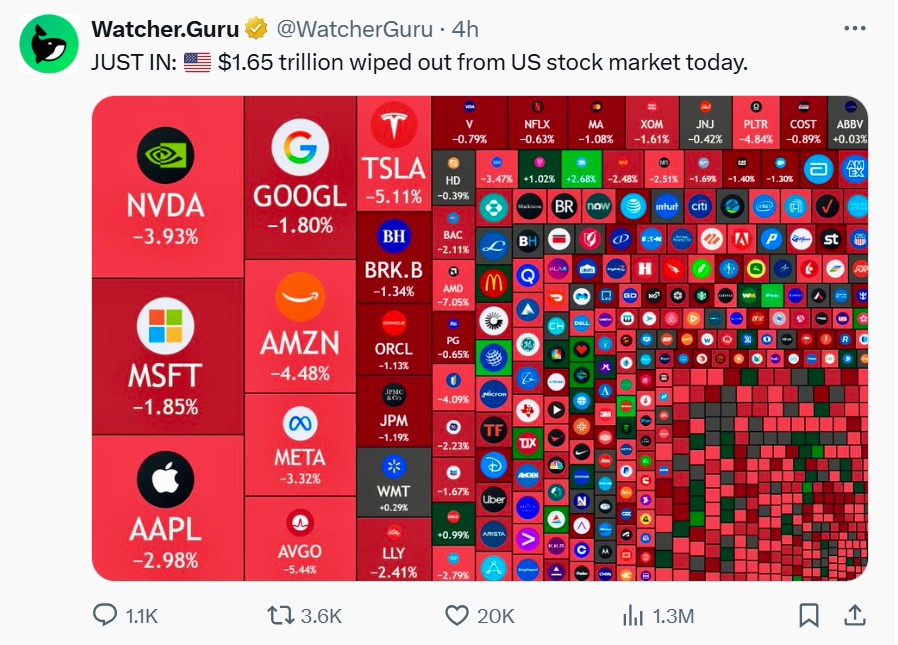
Task: Click the META heatmap tile
Action: (x=300, y=444)
